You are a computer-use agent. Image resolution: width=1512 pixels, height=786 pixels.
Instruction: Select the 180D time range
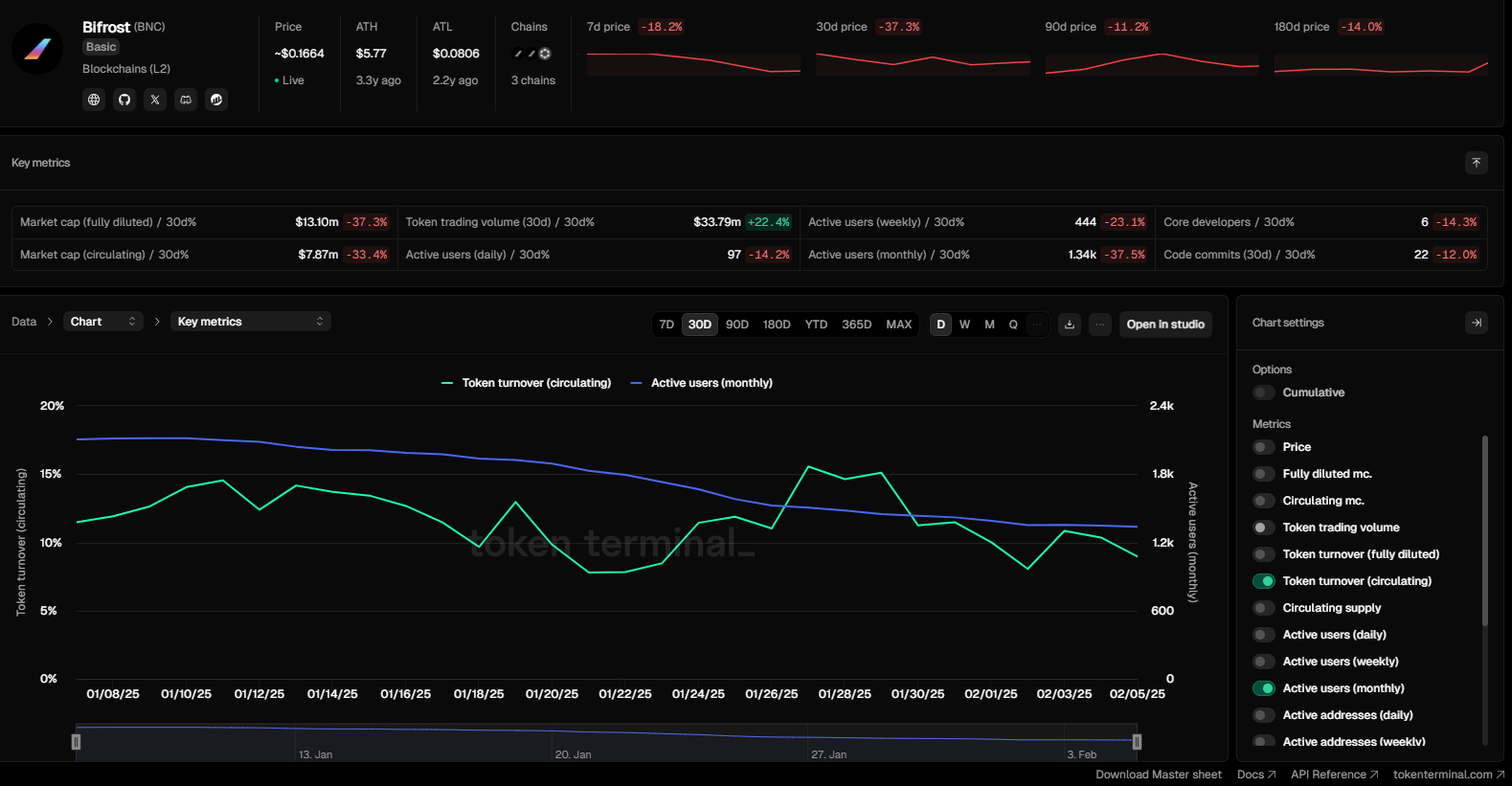[x=777, y=325]
